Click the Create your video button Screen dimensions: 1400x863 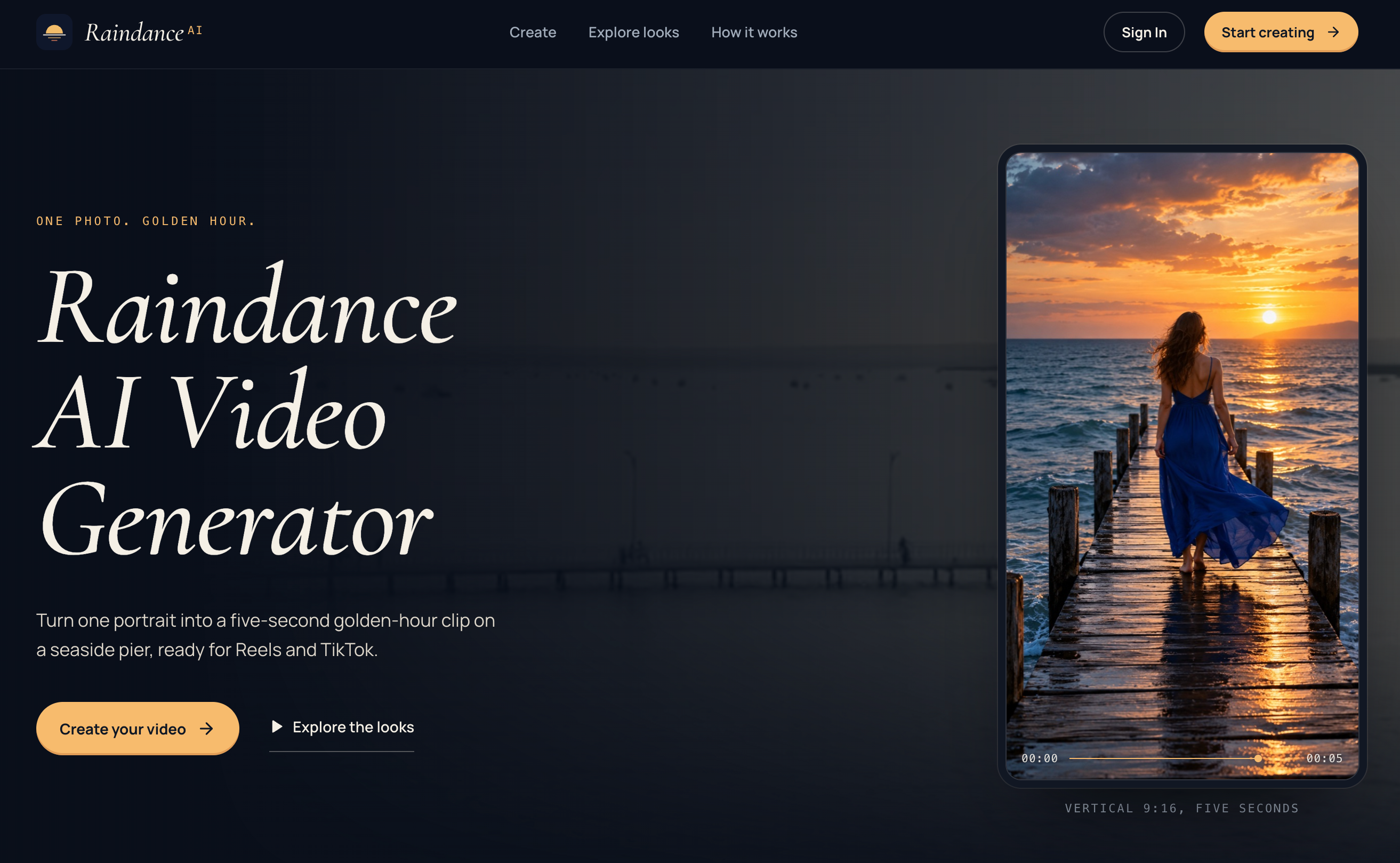click(138, 728)
